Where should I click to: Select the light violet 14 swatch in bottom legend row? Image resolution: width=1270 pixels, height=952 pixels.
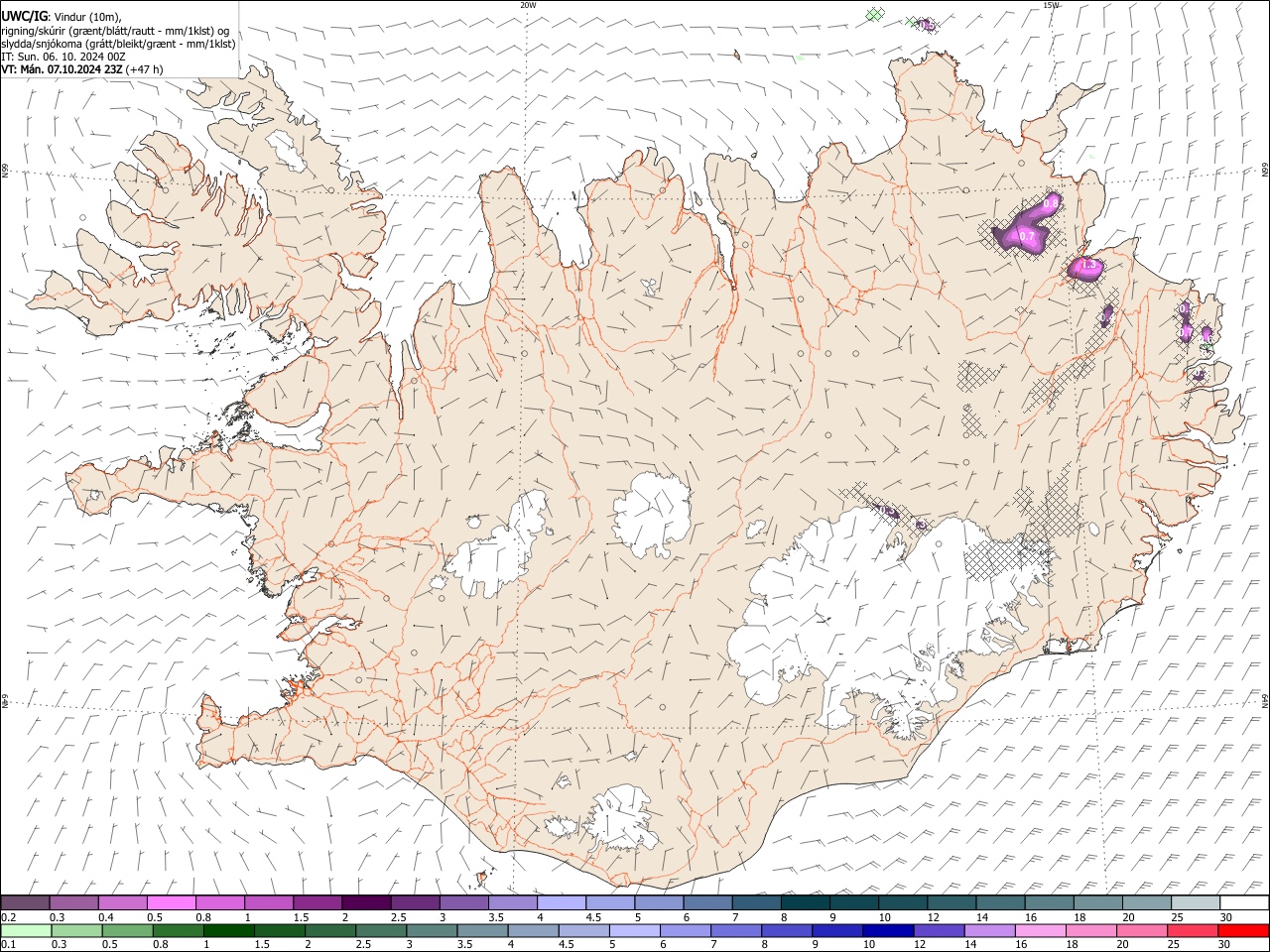click(x=989, y=930)
